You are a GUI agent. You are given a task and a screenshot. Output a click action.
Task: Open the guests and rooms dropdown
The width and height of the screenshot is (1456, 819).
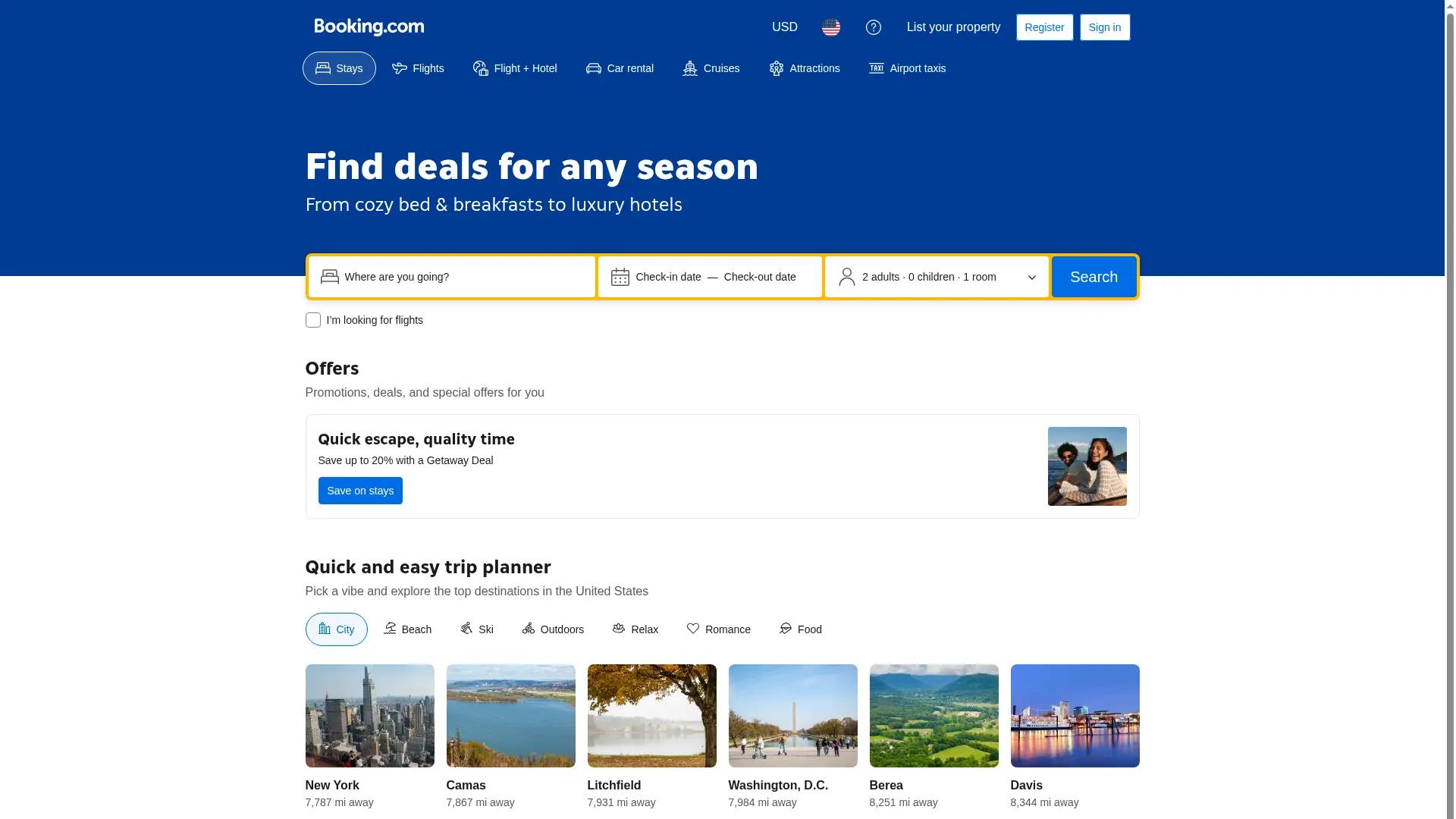click(x=936, y=277)
